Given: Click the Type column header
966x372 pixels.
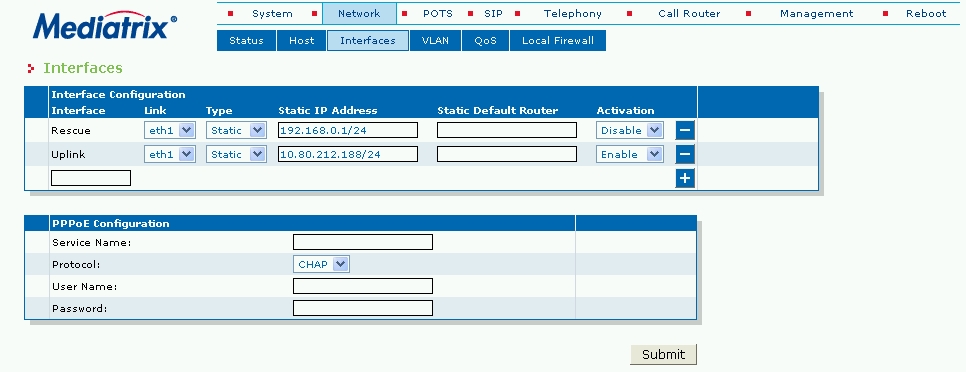Looking at the screenshot, I should pyautogui.click(x=219, y=111).
